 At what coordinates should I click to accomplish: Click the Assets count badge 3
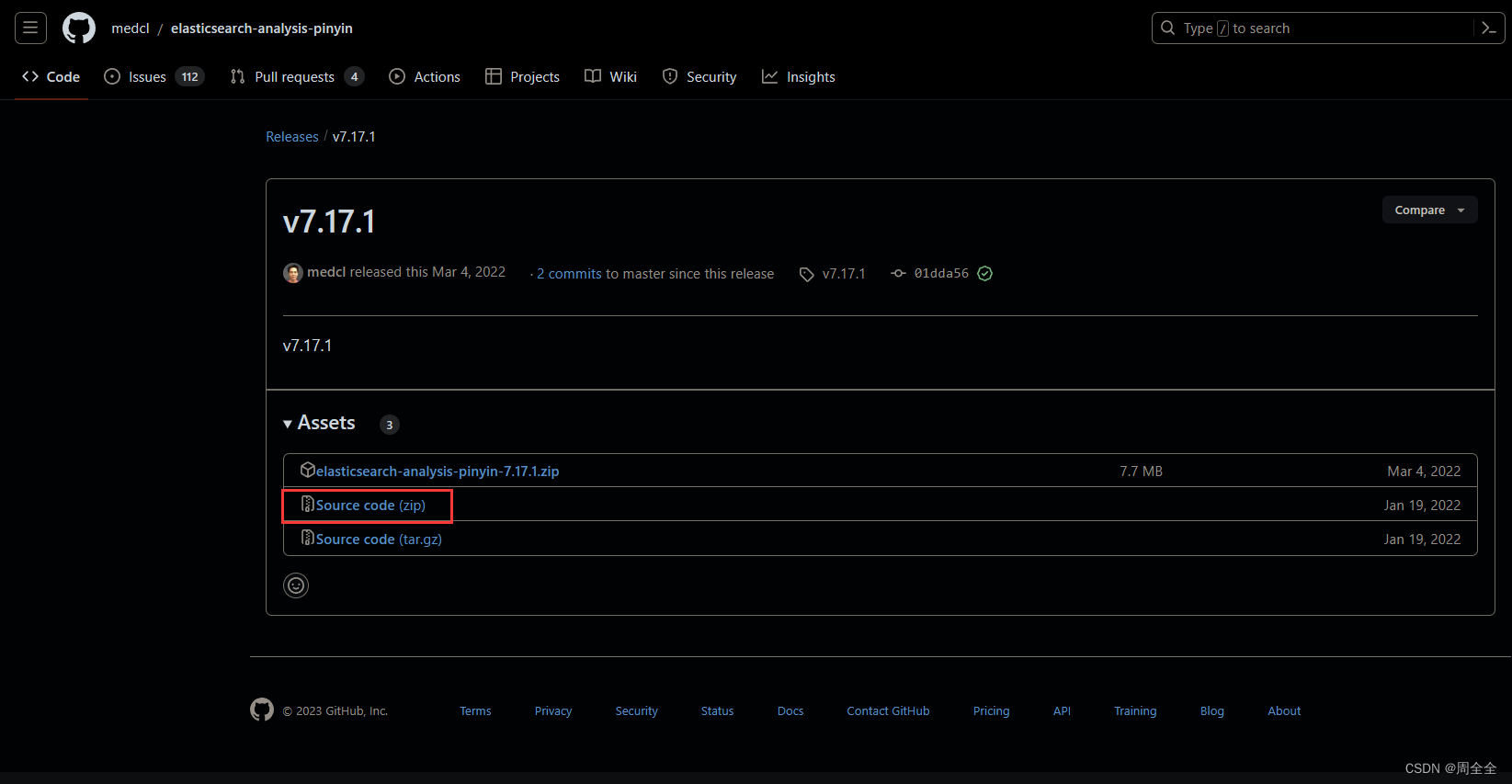coord(390,425)
